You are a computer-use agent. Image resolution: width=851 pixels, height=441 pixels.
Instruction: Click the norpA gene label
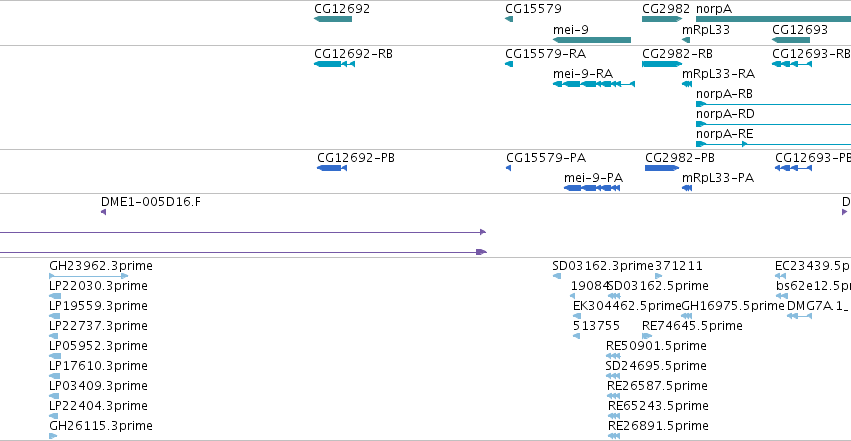(x=714, y=9)
